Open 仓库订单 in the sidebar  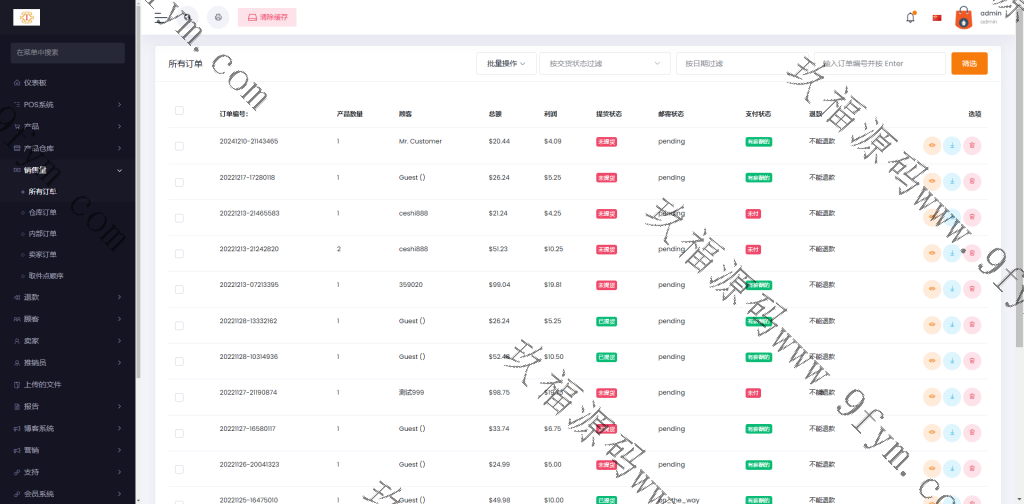pyautogui.click(x=44, y=212)
